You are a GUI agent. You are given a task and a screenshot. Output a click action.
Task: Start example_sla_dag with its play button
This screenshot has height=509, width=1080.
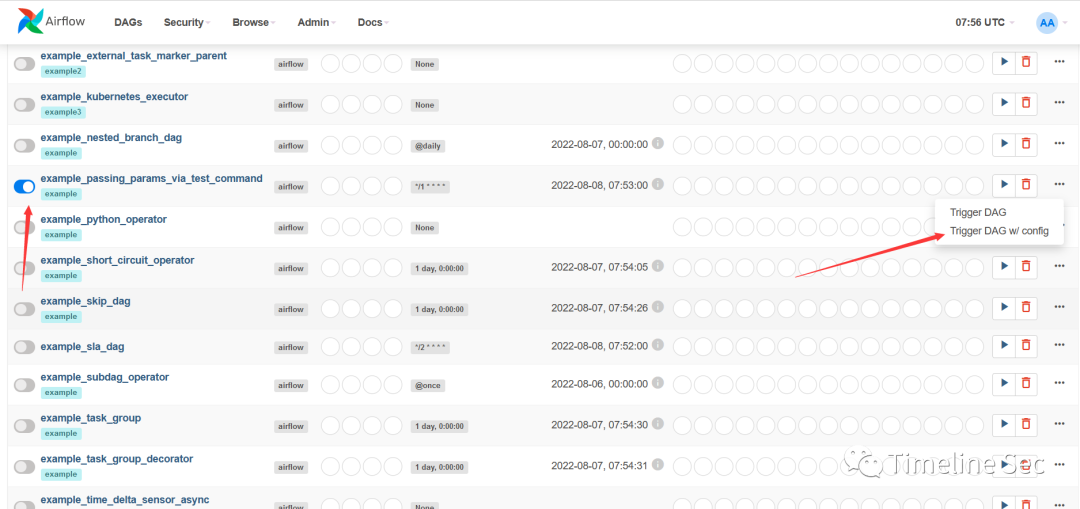click(x=1004, y=344)
